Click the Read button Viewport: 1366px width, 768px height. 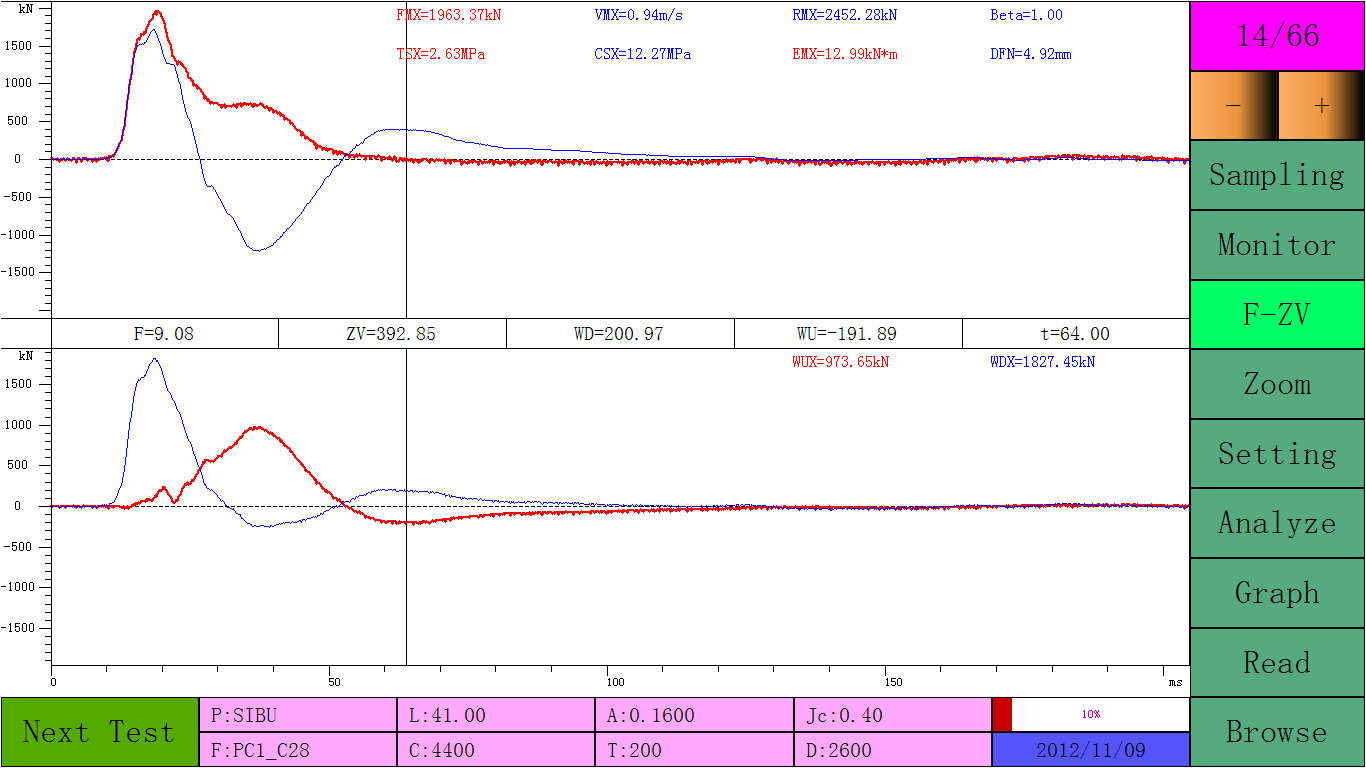pyautogui.click(x=1276, y=662)
